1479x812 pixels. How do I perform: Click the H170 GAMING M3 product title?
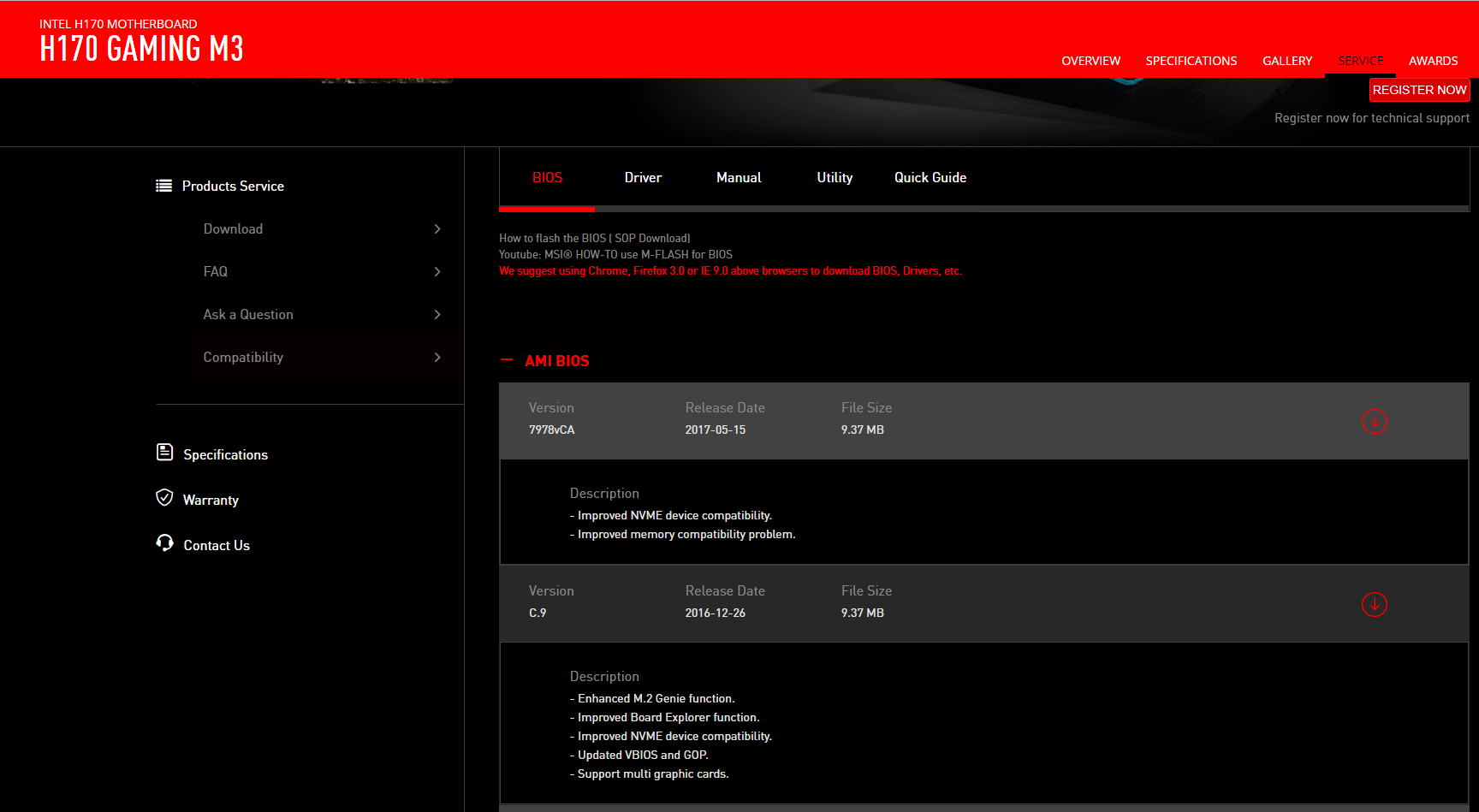141,49
